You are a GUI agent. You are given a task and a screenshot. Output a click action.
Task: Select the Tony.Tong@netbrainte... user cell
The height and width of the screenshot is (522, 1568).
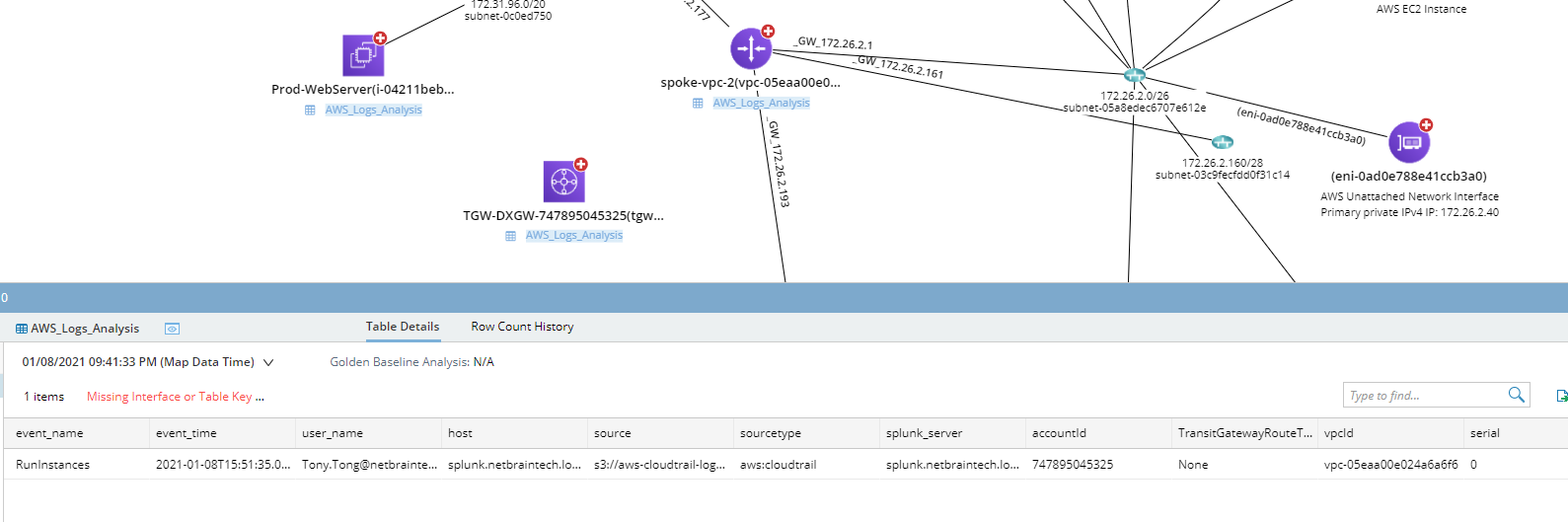coord(369,465)
